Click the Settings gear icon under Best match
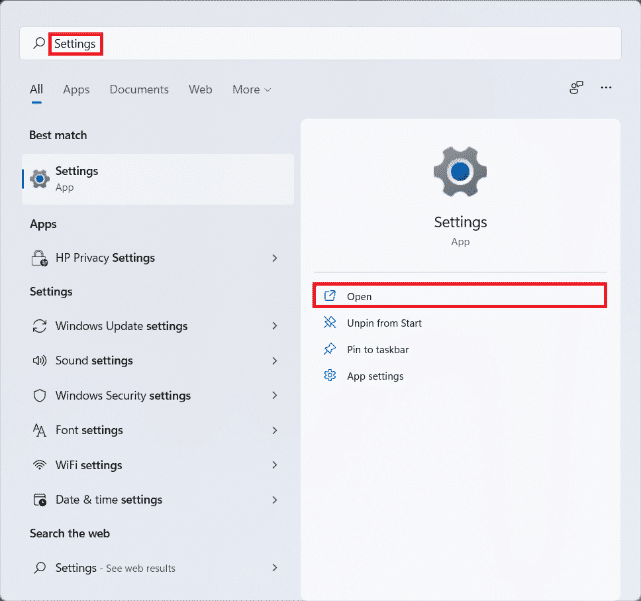The width and height of the screenshot is (641, 601). 40,179
